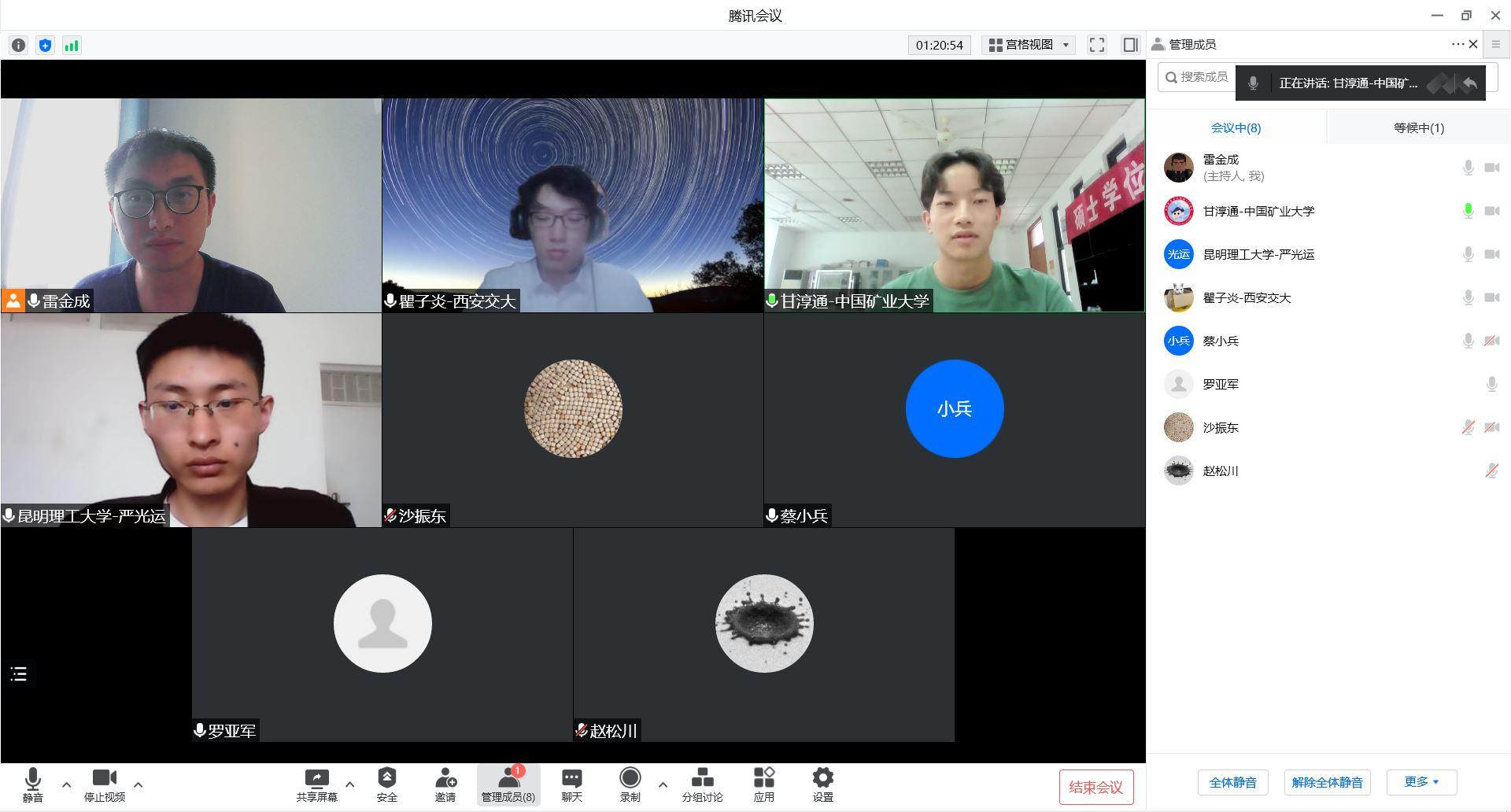The height and width of the screenshot is (812, 1511).
Task: Open breakout rooms (分组讨论) icon
Action: coord(702,779)
